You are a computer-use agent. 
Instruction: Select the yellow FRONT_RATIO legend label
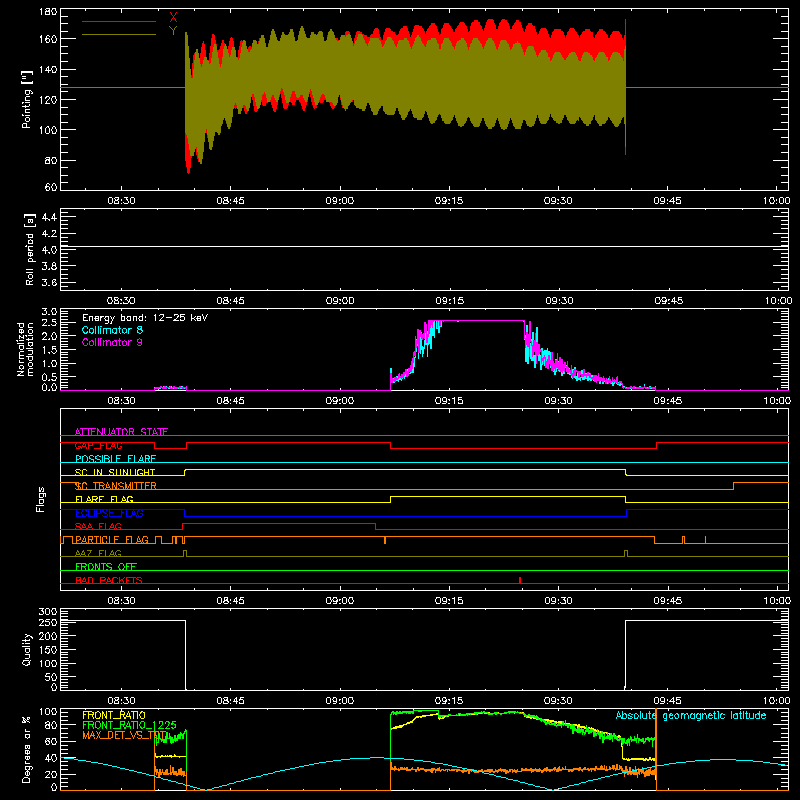pyautogui.click(x=114, y=715)
